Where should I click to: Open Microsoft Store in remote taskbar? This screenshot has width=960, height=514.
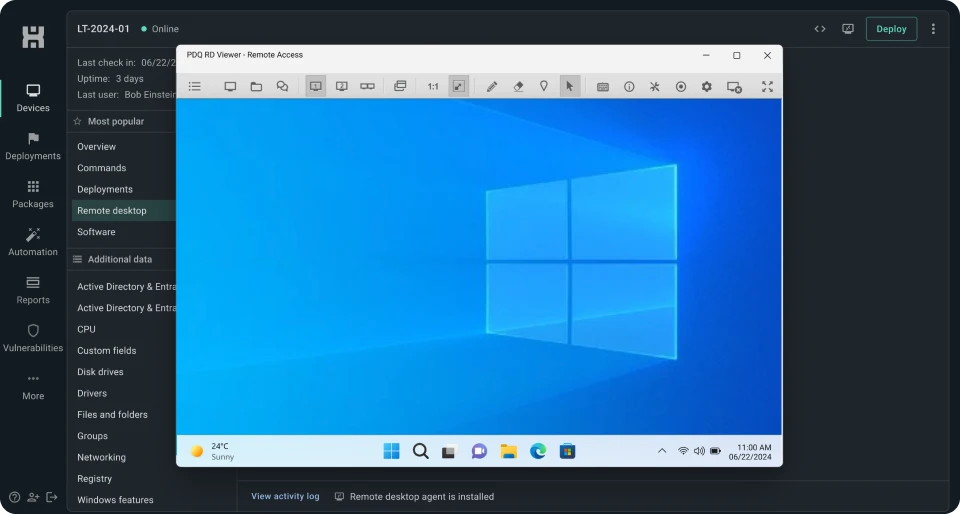[568, 452]
